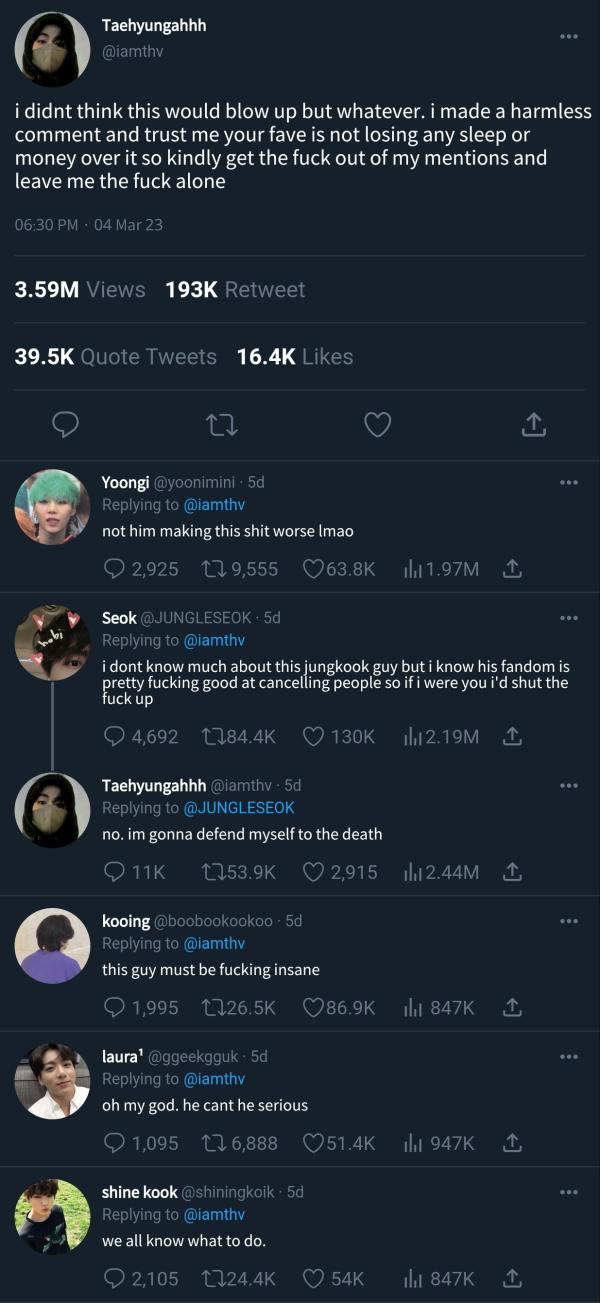Screen dimensions: 600x1303
Task: Open Yoongi's green-haired profile picture
Action: pos(52,507)
